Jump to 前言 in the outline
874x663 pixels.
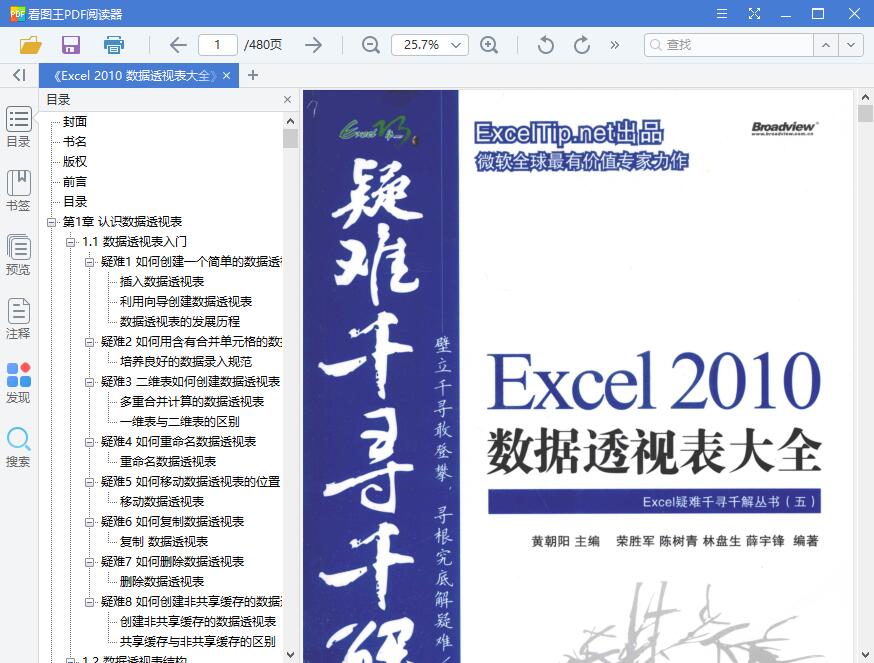coord(75,182)
